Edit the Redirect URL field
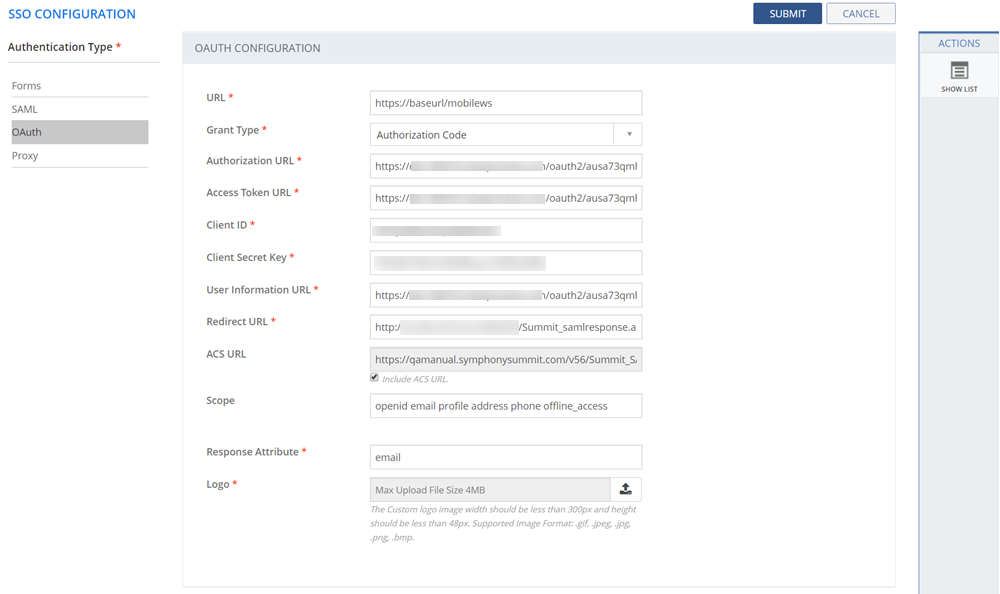This screenshot has width=1000, height=594. coord(505,327)
